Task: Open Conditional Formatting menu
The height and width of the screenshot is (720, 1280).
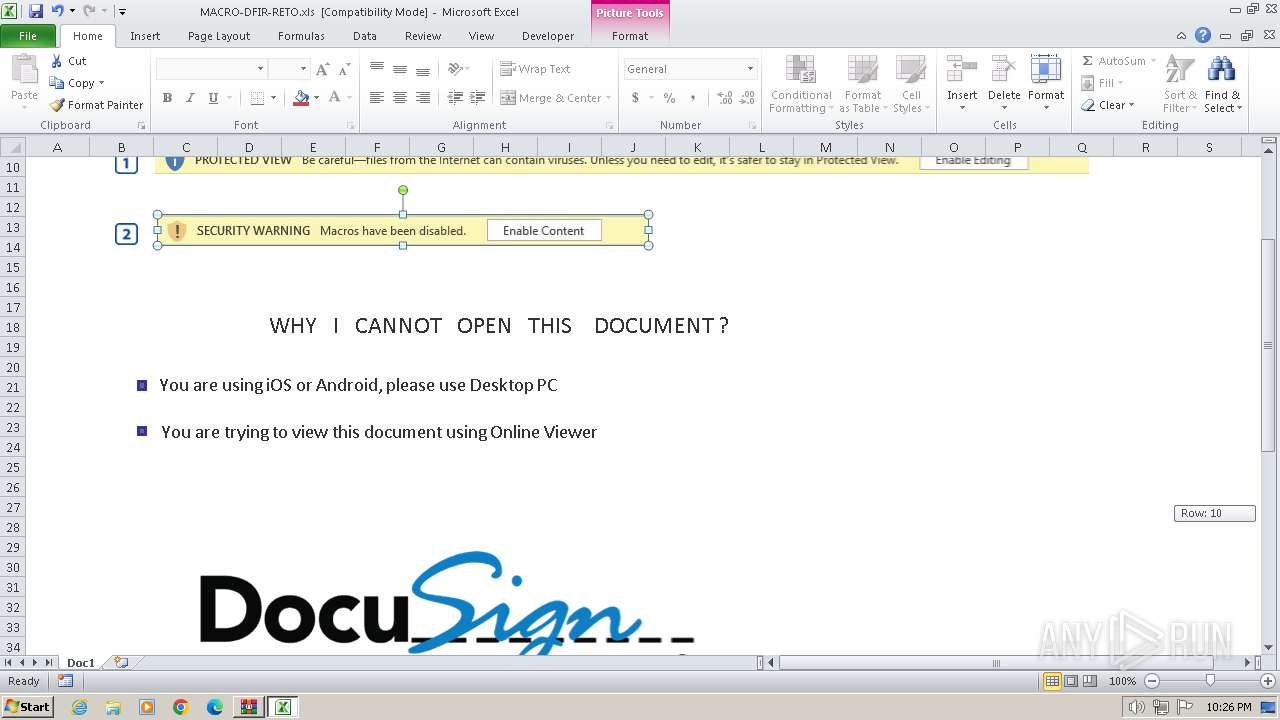Action: click(801, 85)
